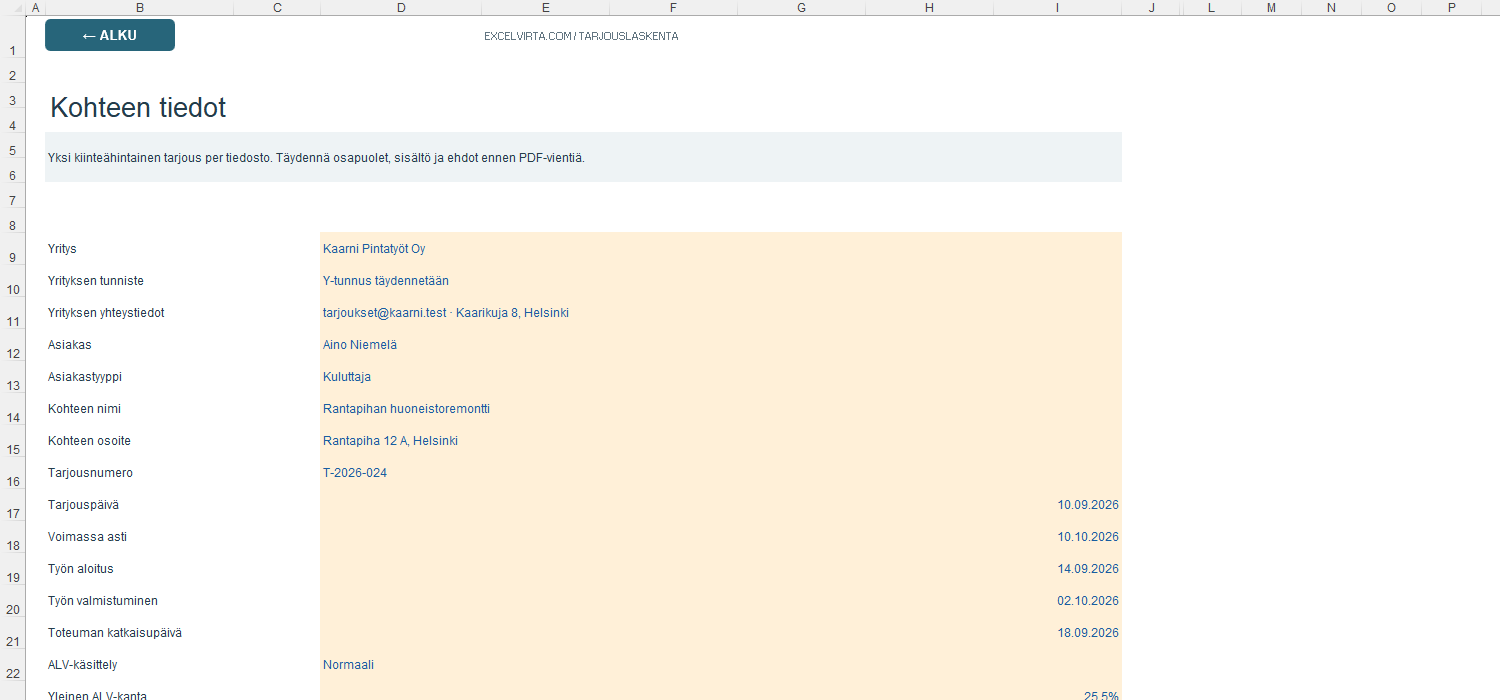Screen dimensions: 1500x700
Task: Select the 'Kohteen tiedot' heading cell
Action: point(138,108)
